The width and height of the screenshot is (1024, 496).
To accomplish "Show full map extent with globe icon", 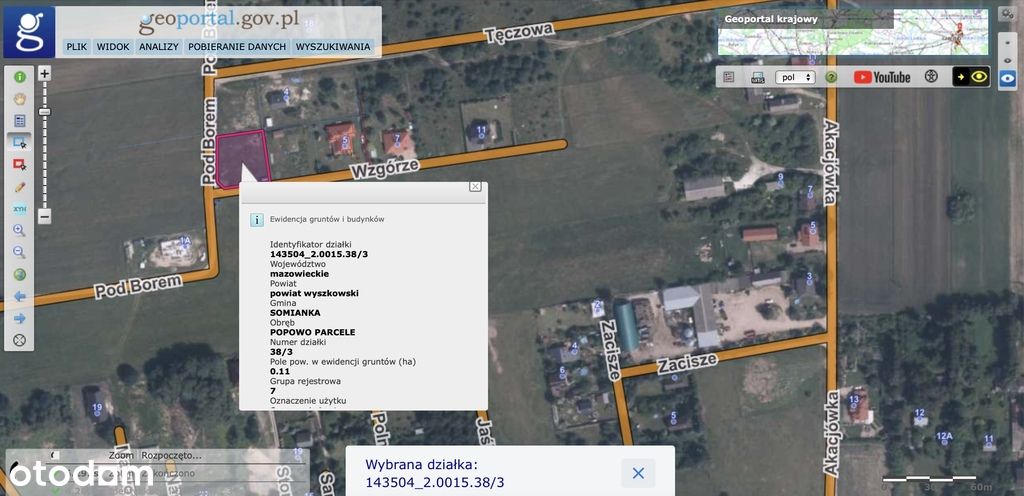I will [20, 274].
